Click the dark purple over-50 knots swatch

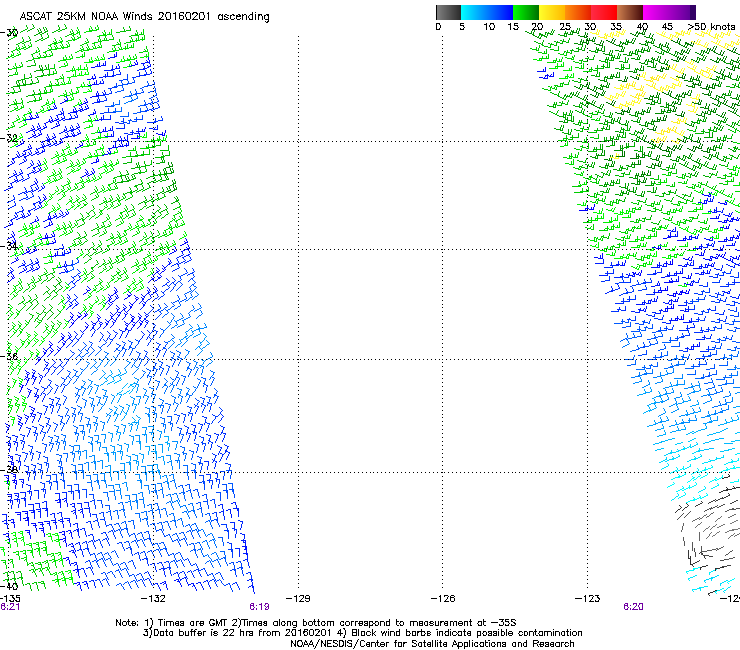point(692,12)
